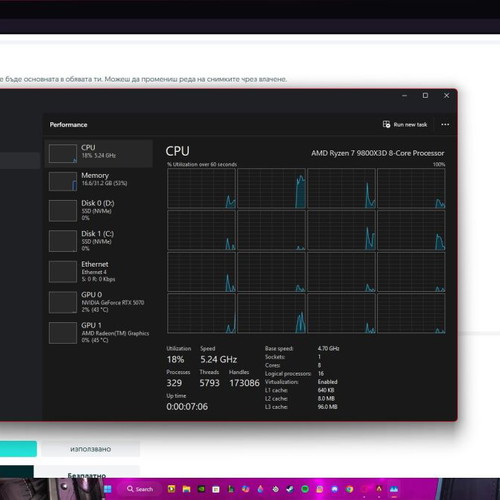
Task: Open the three-dot more options menu
Action: (445, 125)
